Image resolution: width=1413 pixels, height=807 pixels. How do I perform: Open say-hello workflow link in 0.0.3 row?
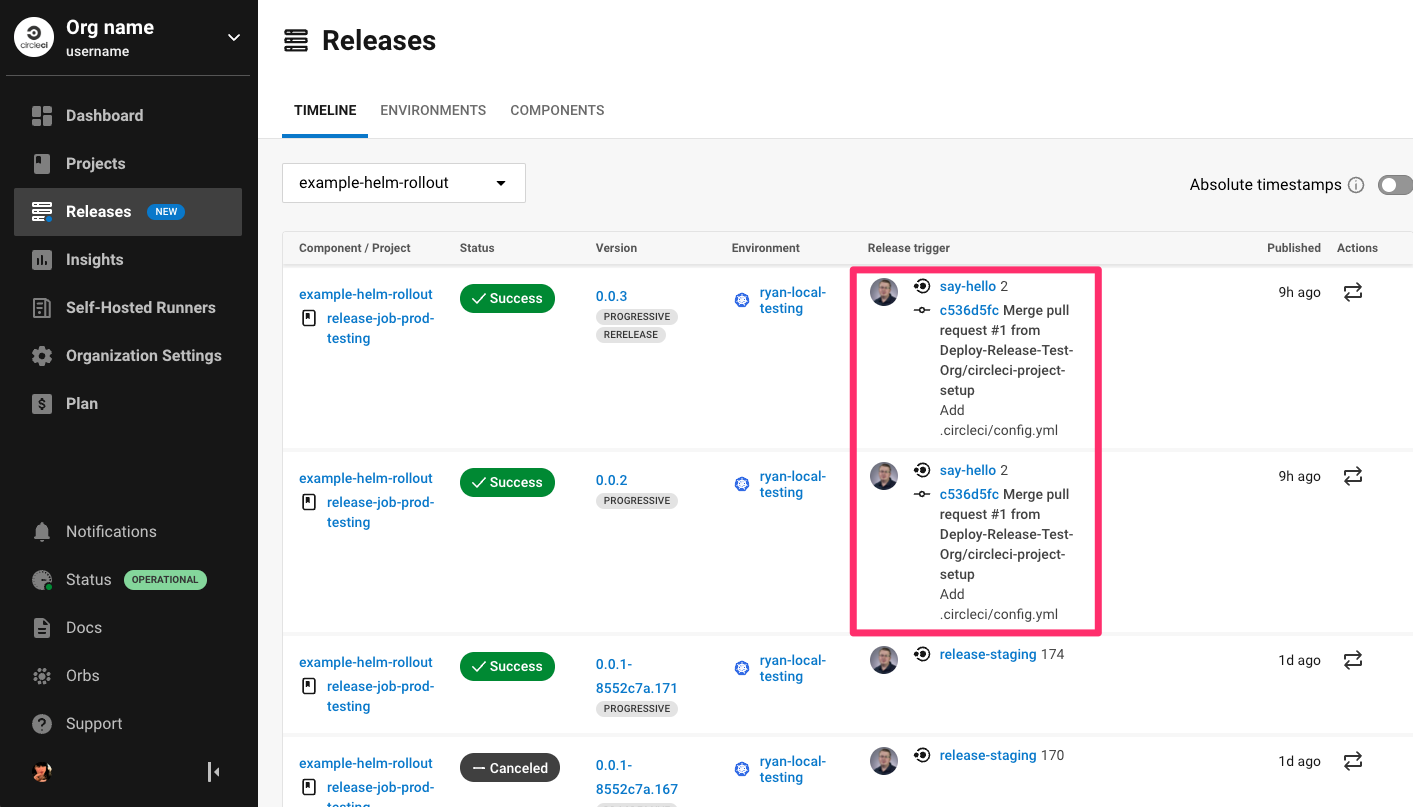coord(967,287)
